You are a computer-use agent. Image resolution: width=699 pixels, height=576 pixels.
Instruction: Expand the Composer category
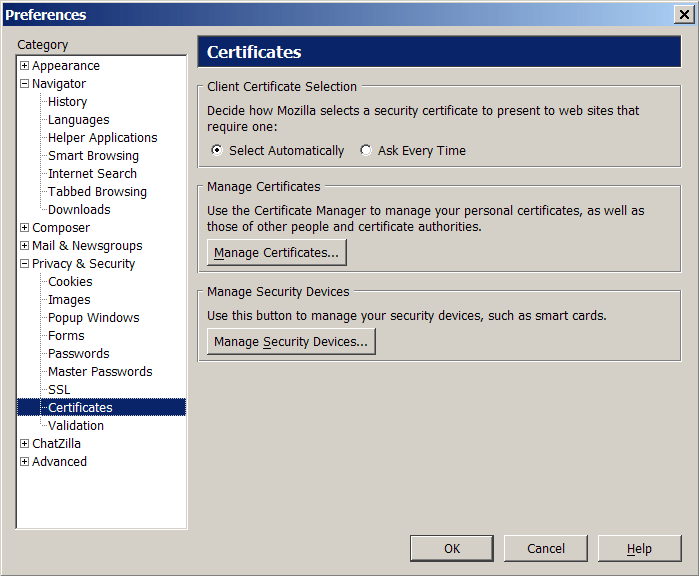click(x=25, y=227)
